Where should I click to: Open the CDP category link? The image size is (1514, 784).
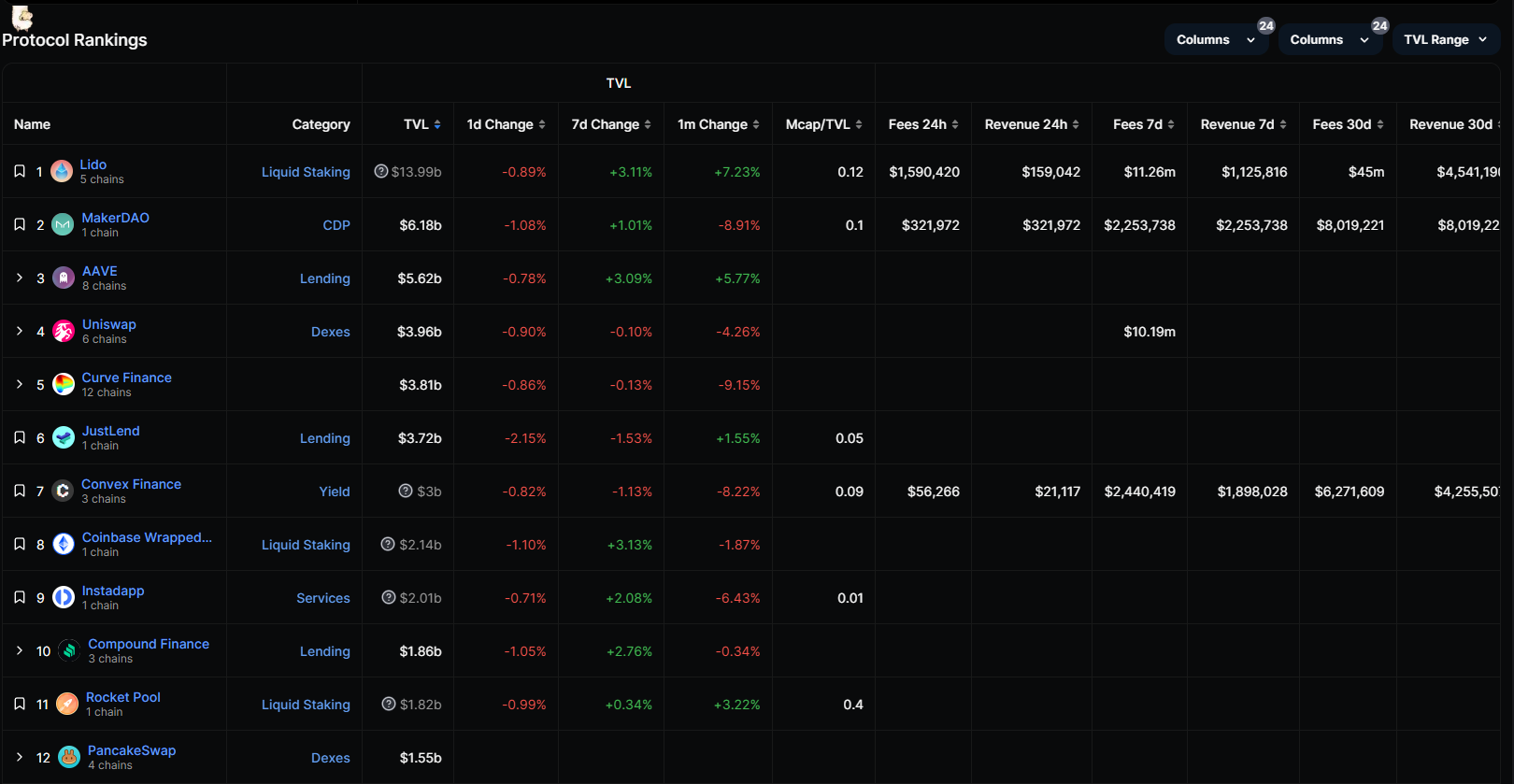click(x=336, y=225)
